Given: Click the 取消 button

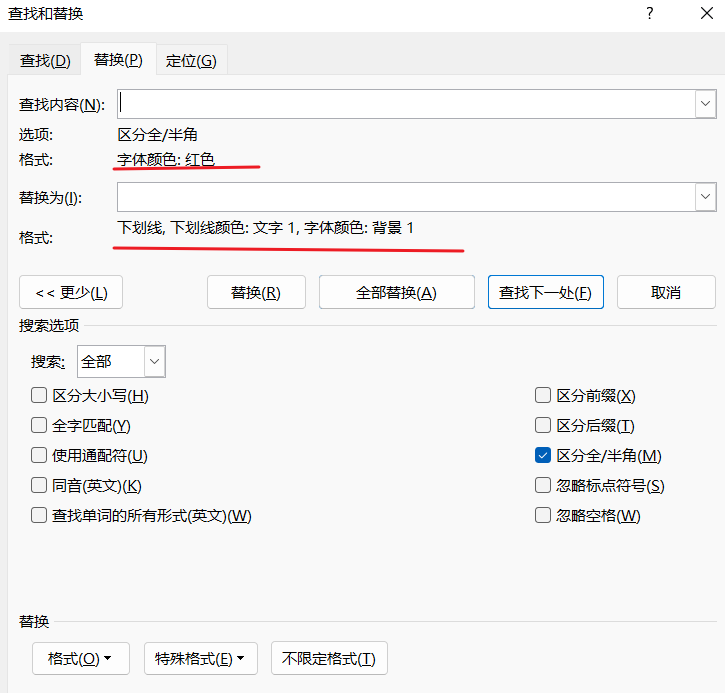Looking at the screenshot, I should 666,292.
